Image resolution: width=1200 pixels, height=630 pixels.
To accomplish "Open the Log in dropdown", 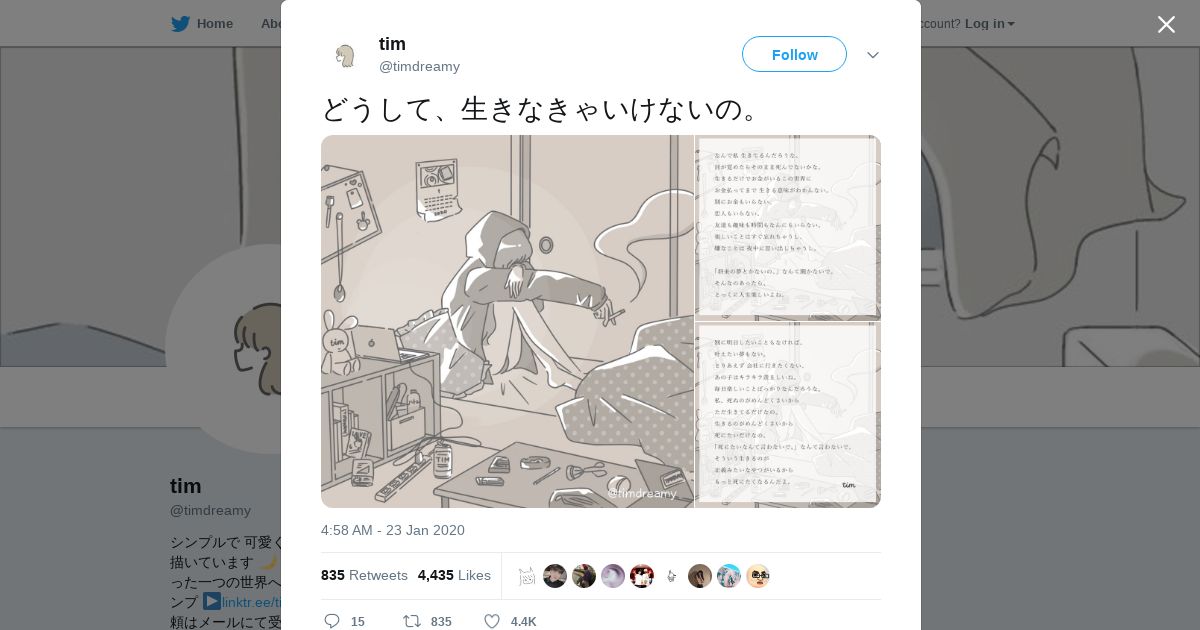I will pyautogui.click(x=989, y=24).
